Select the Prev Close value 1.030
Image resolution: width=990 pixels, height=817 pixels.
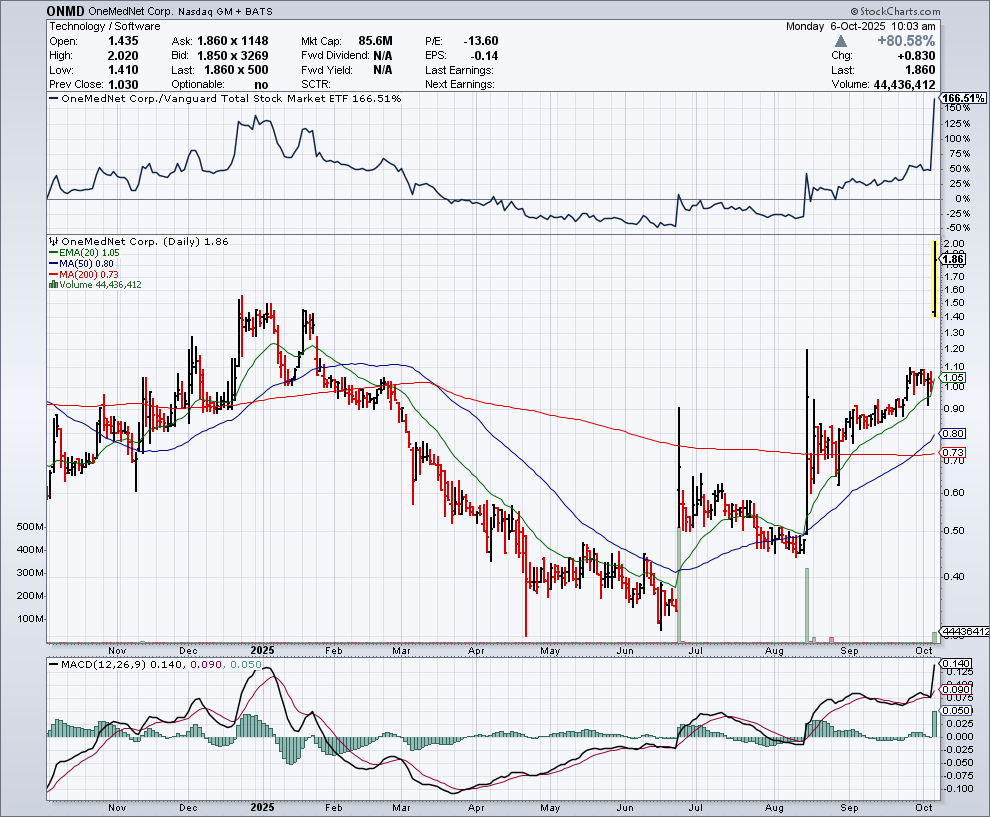tap(123, 85)
